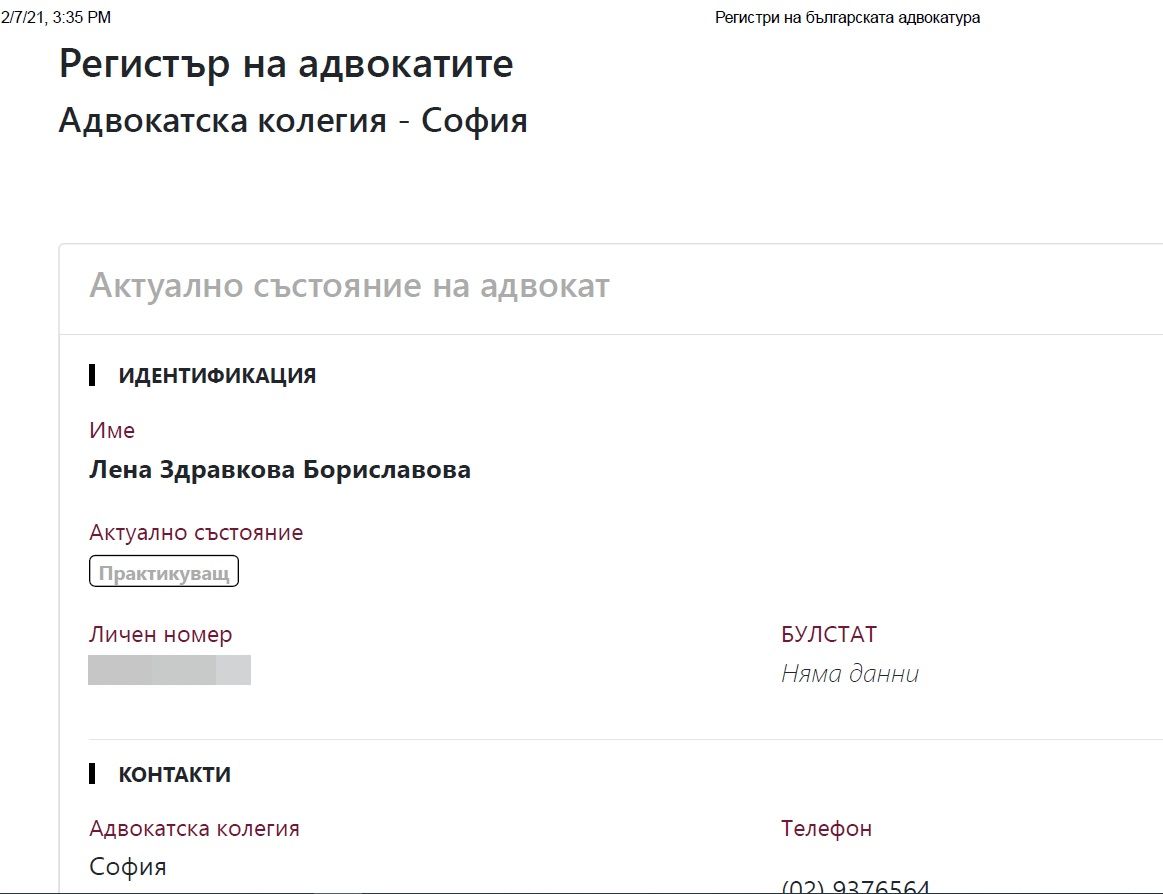The width and height of the screenshot is (1163, 894).
Task: Click the Актуално състояние field label
Action: (x=196, y=532)
